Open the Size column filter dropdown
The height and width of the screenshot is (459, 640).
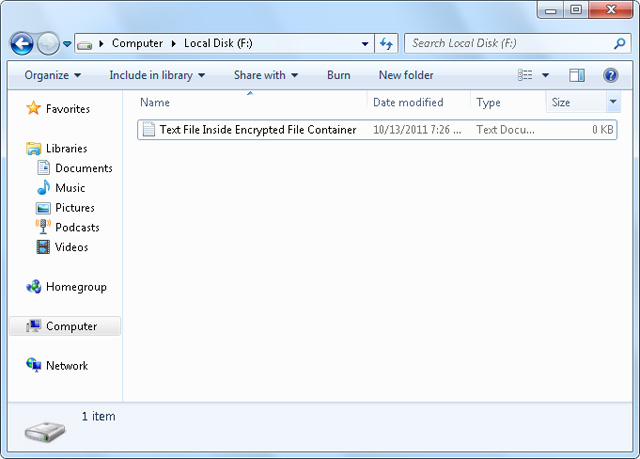click(x=613, y=102)
